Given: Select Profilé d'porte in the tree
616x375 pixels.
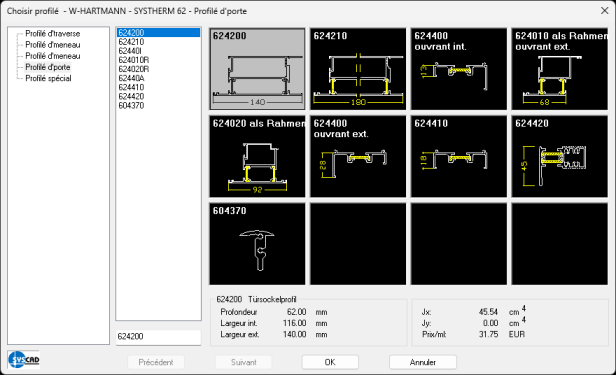Looking at the screenshot, I should pyautogui.click(x=48, y=67).
